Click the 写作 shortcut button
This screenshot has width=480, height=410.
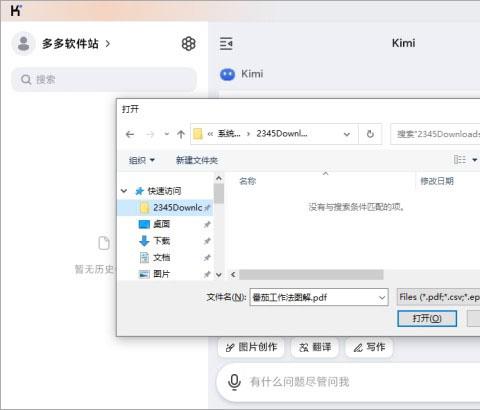pos(369,347)
